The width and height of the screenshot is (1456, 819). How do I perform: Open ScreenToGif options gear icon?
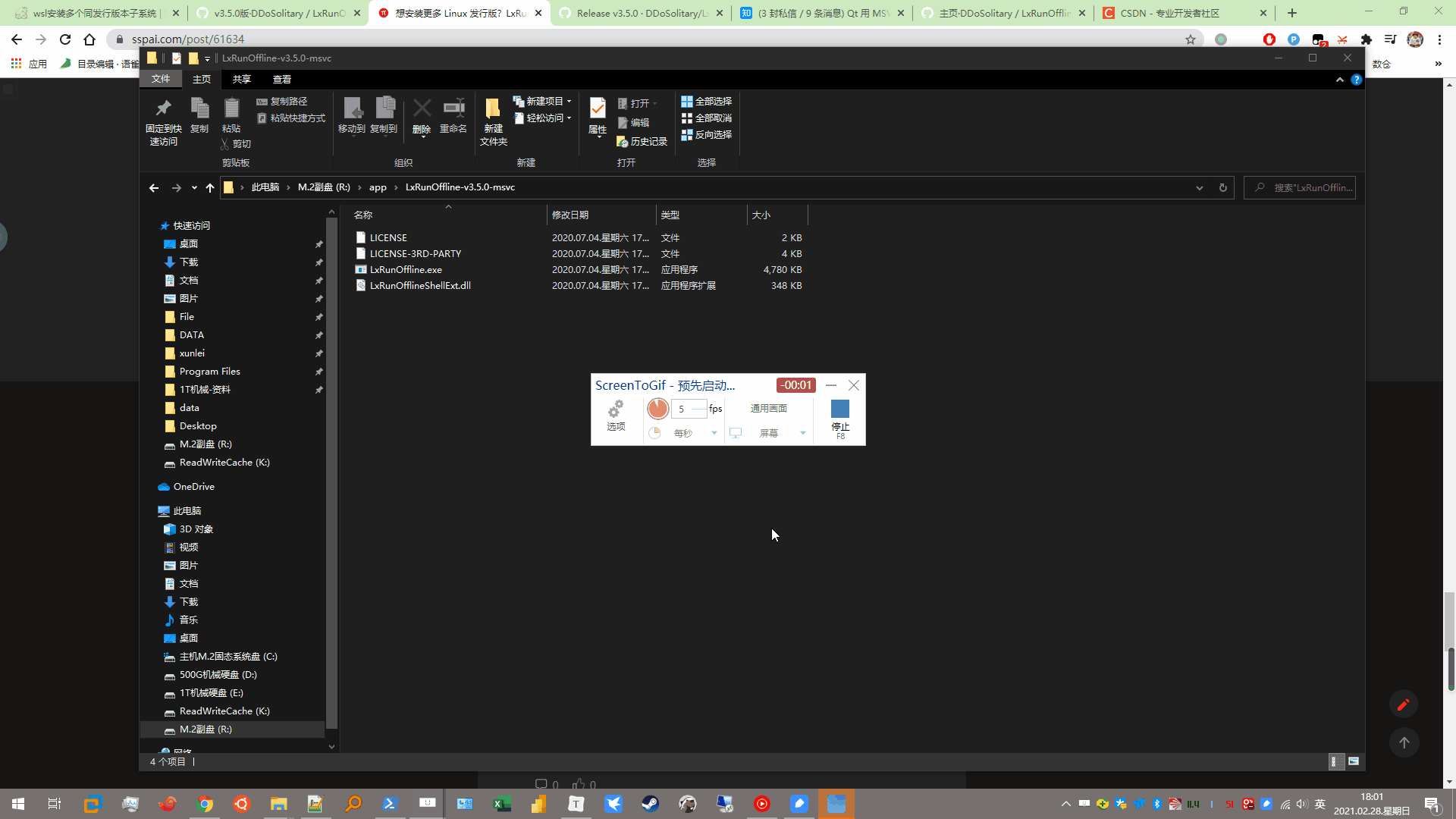point(616,416)
